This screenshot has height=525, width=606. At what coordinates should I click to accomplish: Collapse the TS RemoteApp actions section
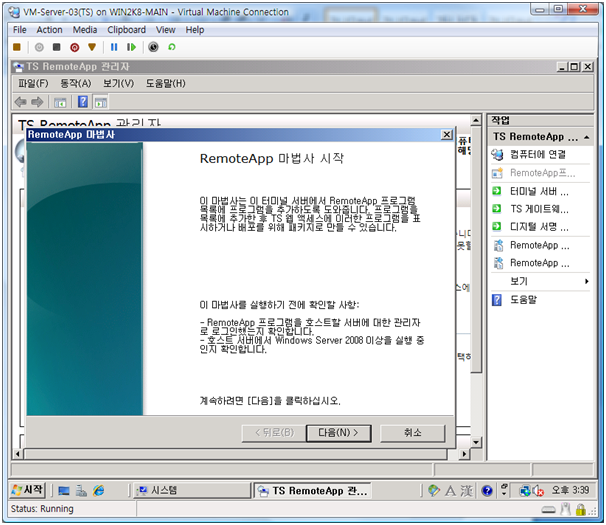(587, 137)
